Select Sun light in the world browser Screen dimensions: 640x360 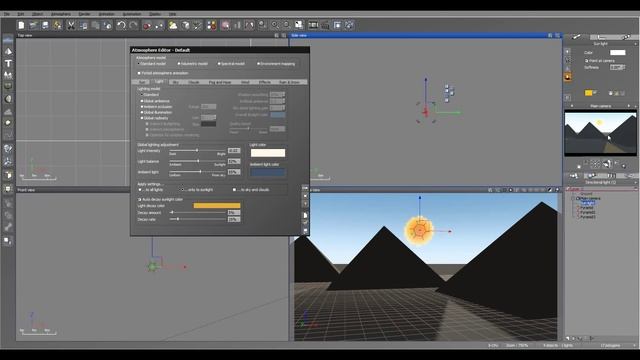[x=587, y=203]
